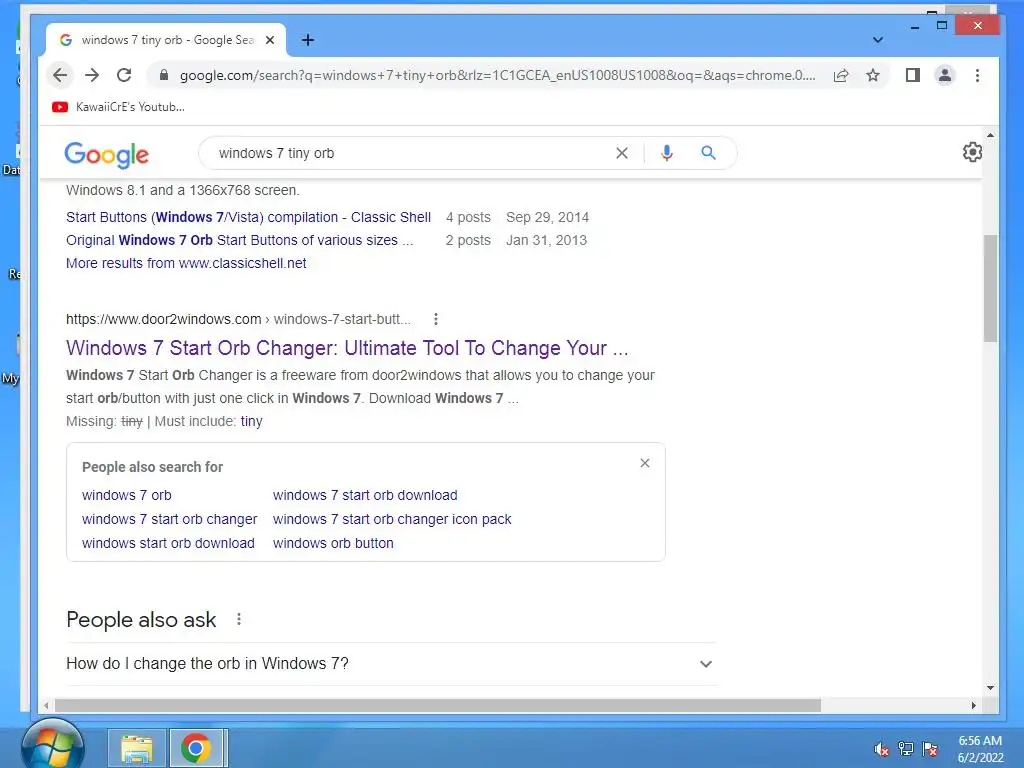Screen dimensions: 1024x768
Task: Open the taskbar clock and date
Action: coord(980,749)
